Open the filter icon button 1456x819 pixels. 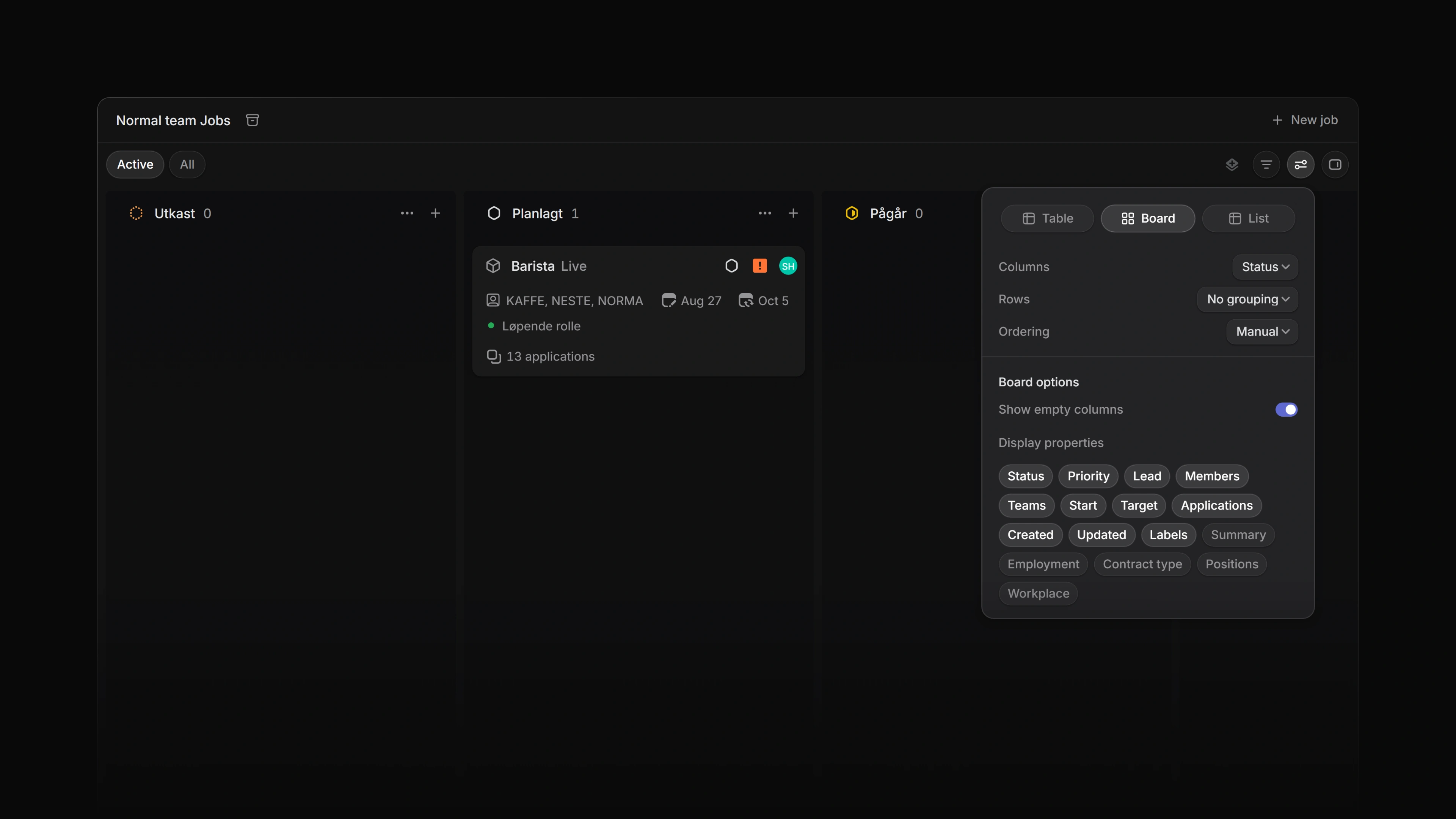[1266, 165]
